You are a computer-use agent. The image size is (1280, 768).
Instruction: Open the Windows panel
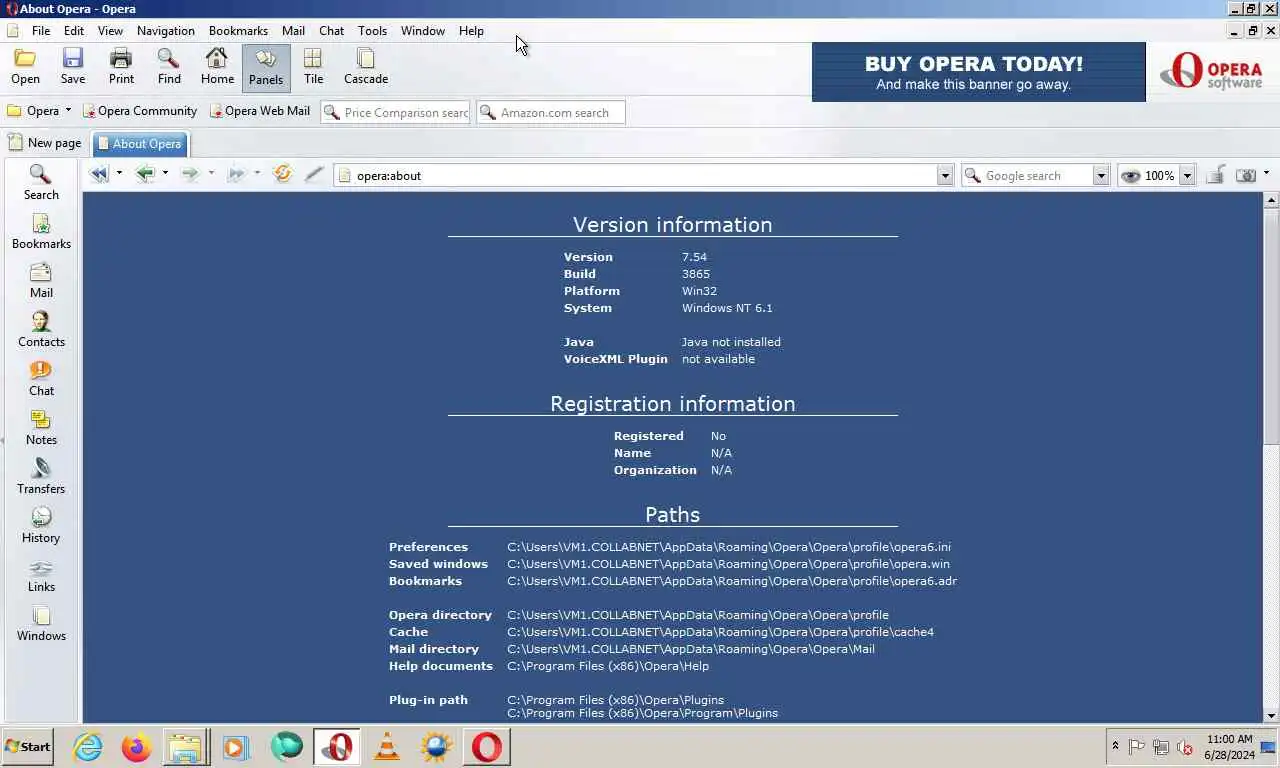click(41, 624)
